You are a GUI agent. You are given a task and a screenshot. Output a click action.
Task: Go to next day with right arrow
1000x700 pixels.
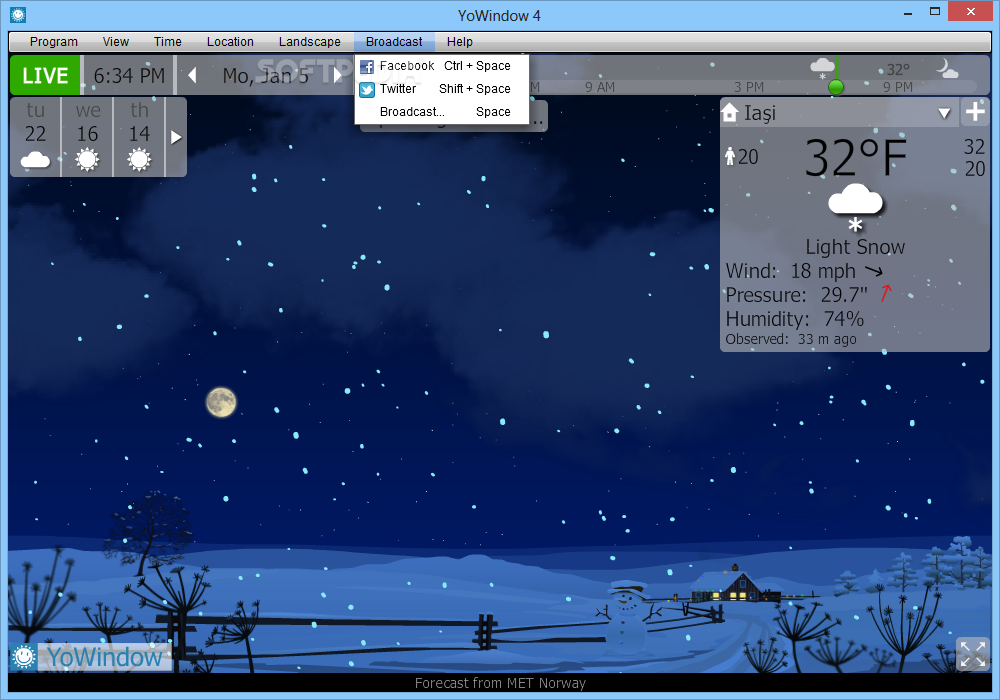tap(338, 75)
